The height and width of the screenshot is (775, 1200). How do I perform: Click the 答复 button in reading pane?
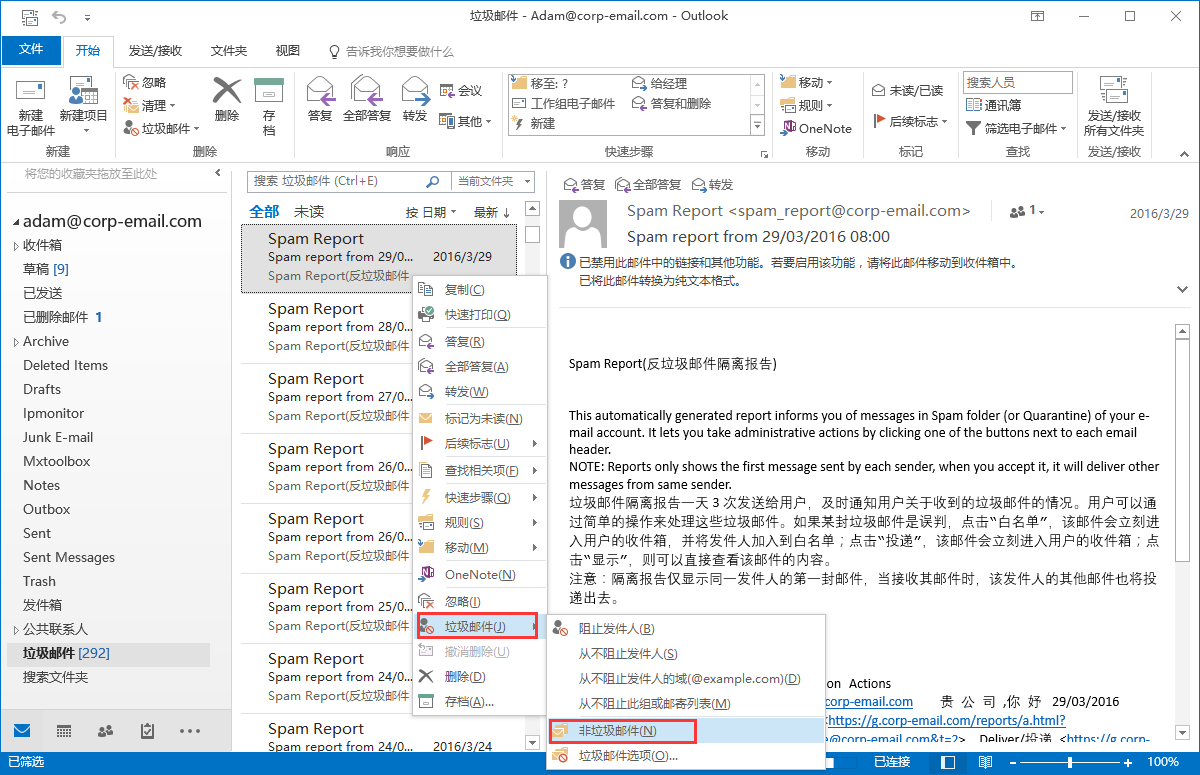click(585, 185)
